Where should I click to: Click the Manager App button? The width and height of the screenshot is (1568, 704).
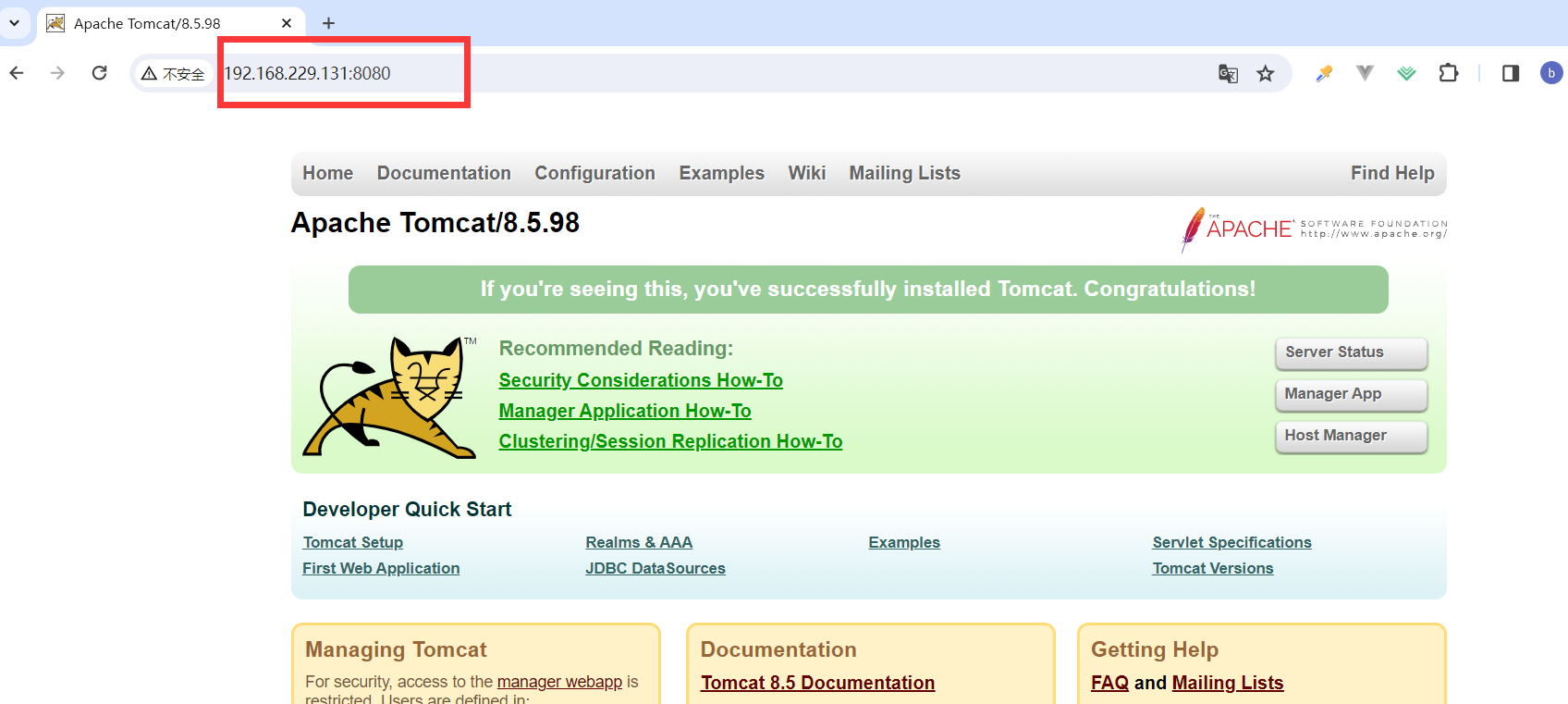click(x=1351, y=394)
